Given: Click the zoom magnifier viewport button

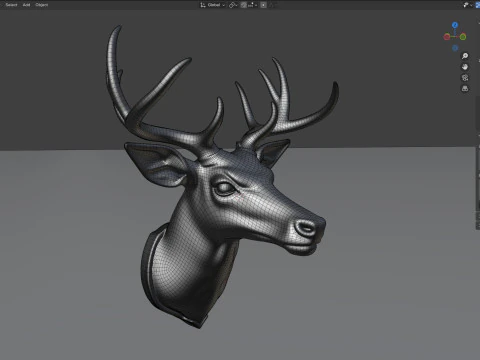Looking at the screenshot, I should click(465, 56).
